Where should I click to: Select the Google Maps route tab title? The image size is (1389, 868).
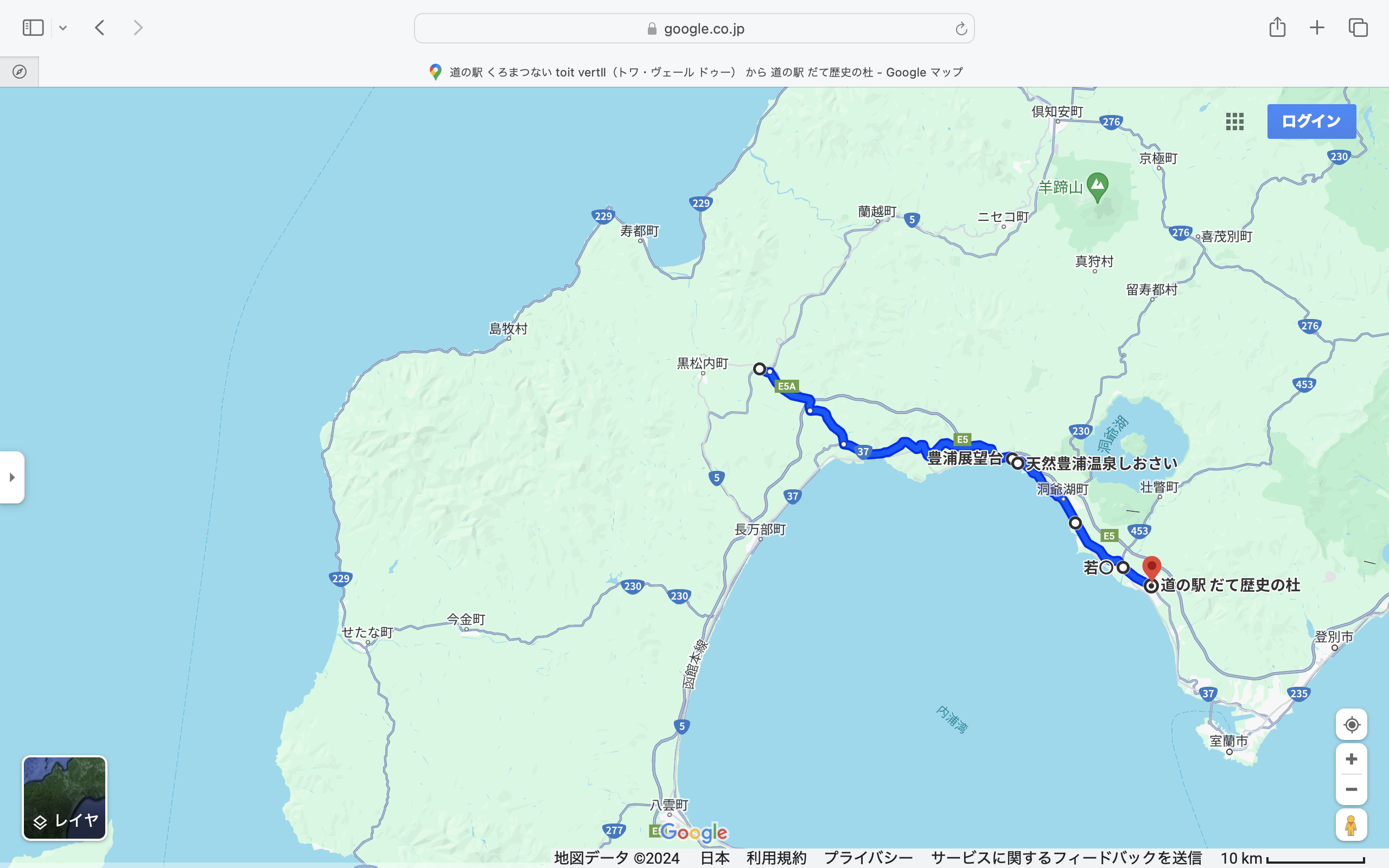coord(695,72)
